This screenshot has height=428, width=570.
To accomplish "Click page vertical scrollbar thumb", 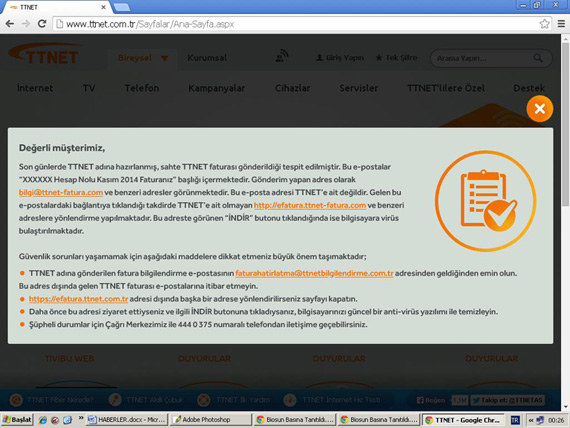I will point(565,124).
